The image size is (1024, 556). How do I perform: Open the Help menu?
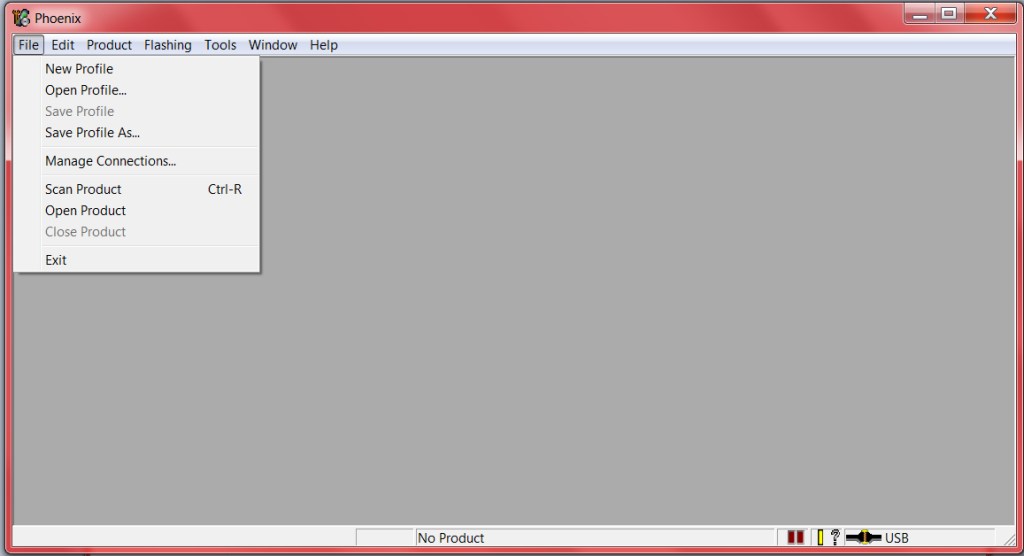tap(323, 45)
